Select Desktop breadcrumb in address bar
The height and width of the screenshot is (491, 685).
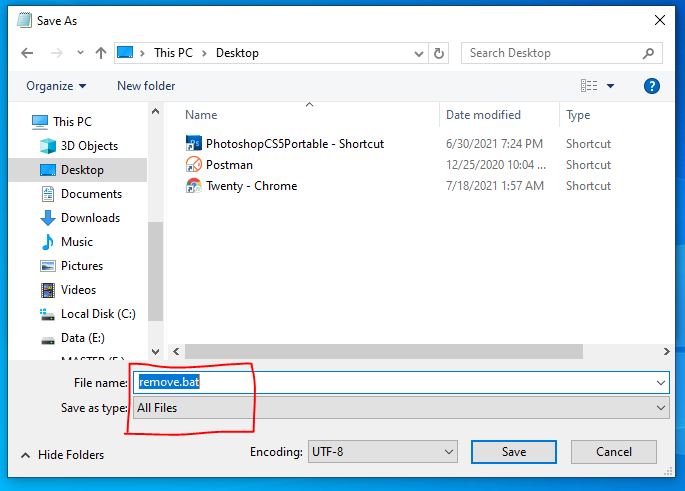tap(237, 53)
